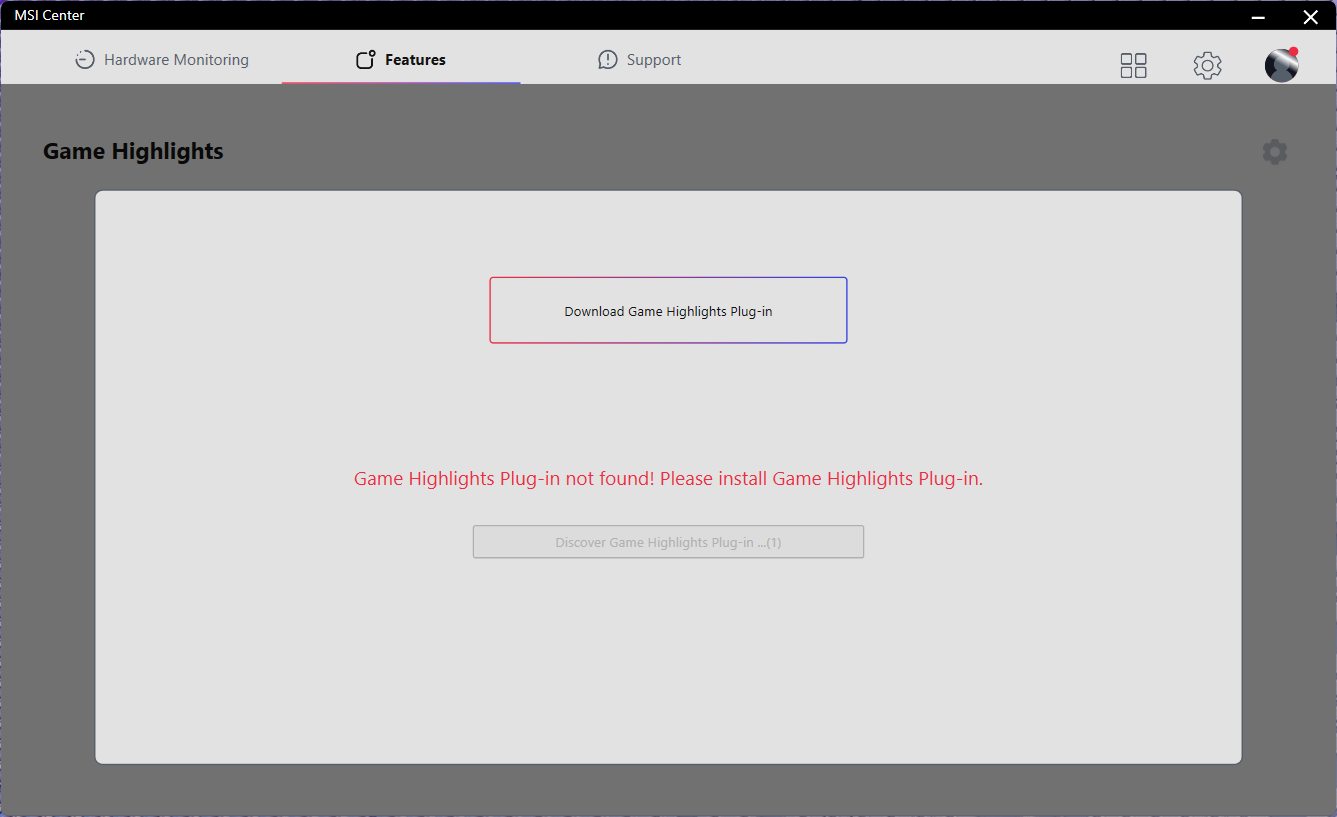
Task: Open the Hardware Monitoring tab
Action: [162, 60]
